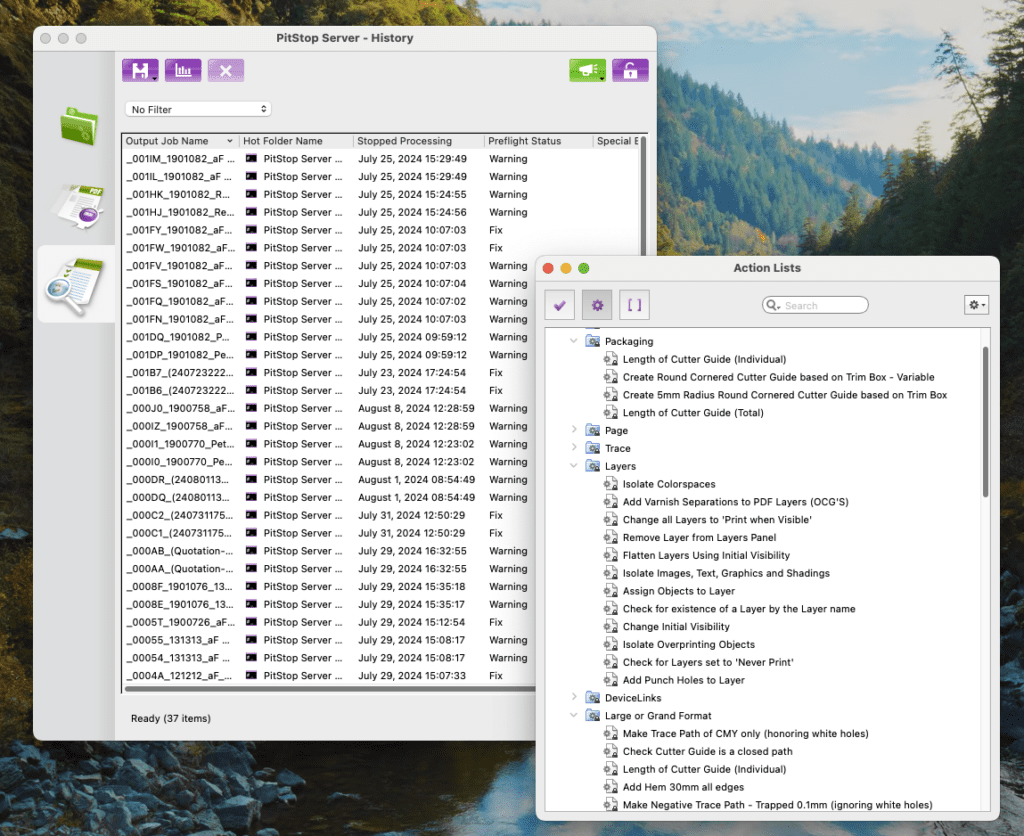Select Add Hem 30mm all edges

[683, 787]
